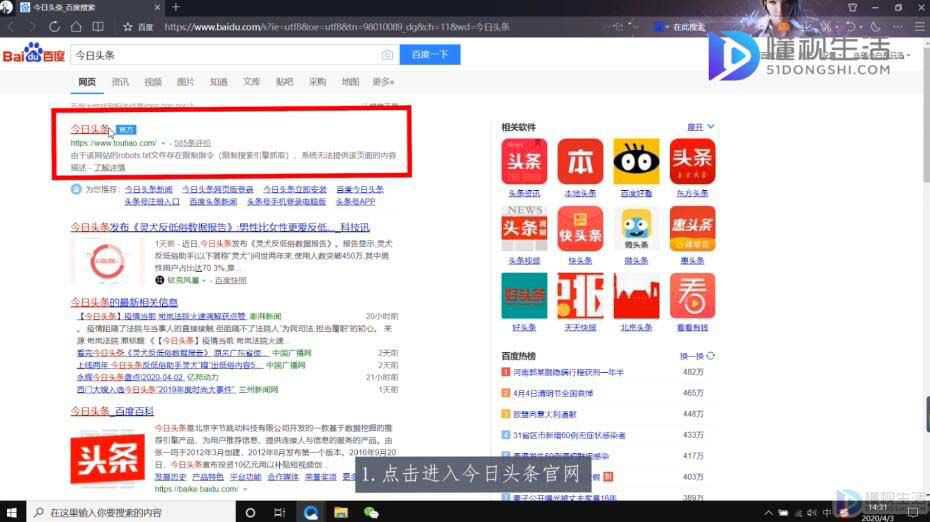Select the 文库 search tab
Screen dimensions: 930x522
coord(251,82)
